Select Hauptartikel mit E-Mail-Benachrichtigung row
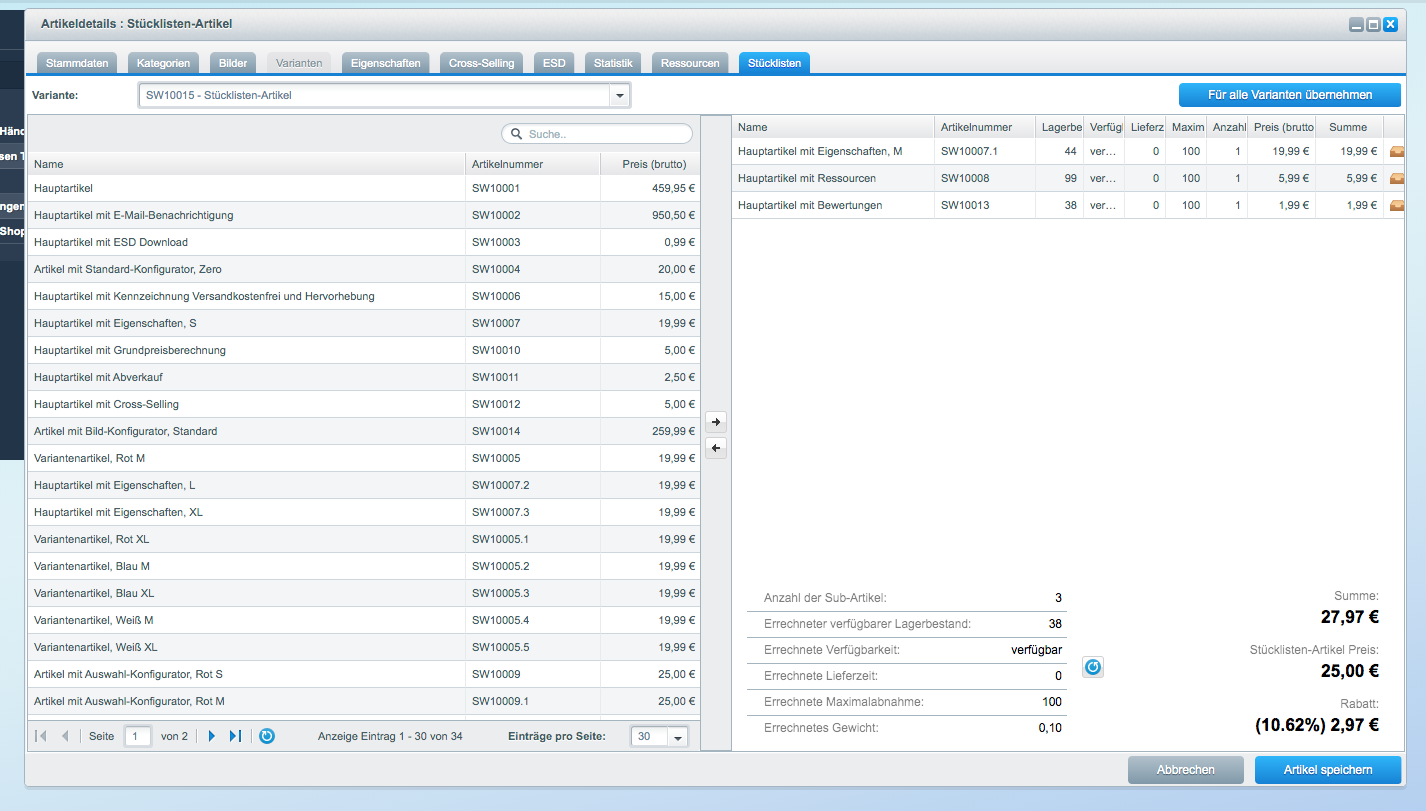 [x=364, y=215]
